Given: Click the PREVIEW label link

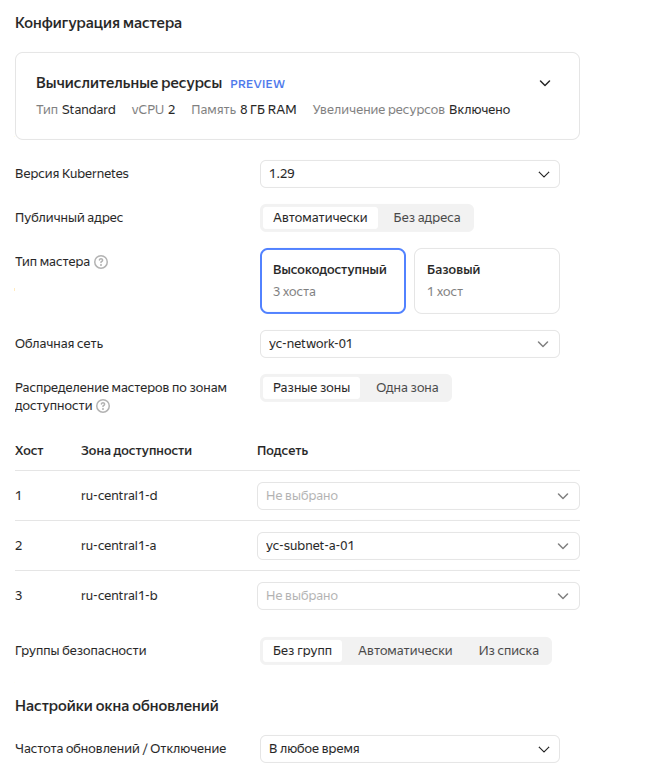Looking at the screenshot, I should (x=257, y=84).
